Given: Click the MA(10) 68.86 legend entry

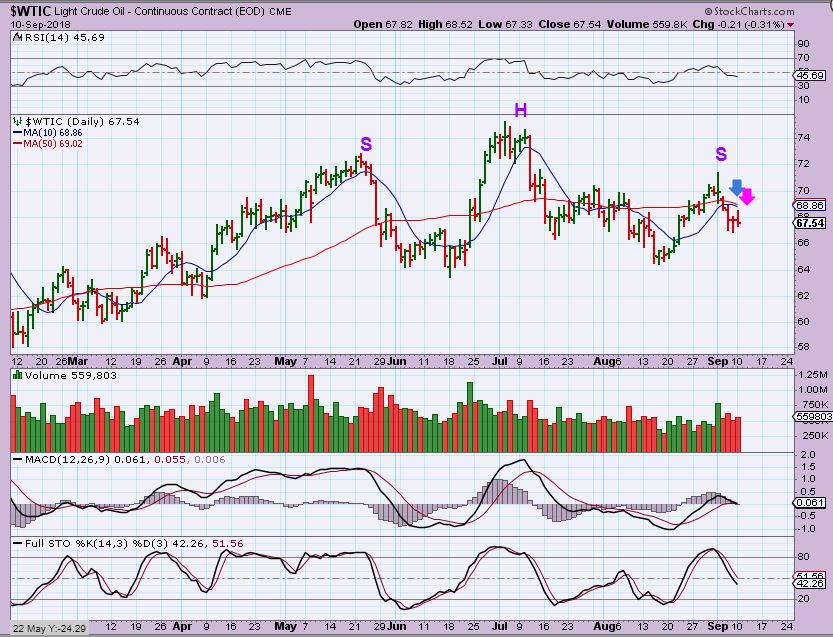Looking at the screenshot, I should tap(53, 133).
